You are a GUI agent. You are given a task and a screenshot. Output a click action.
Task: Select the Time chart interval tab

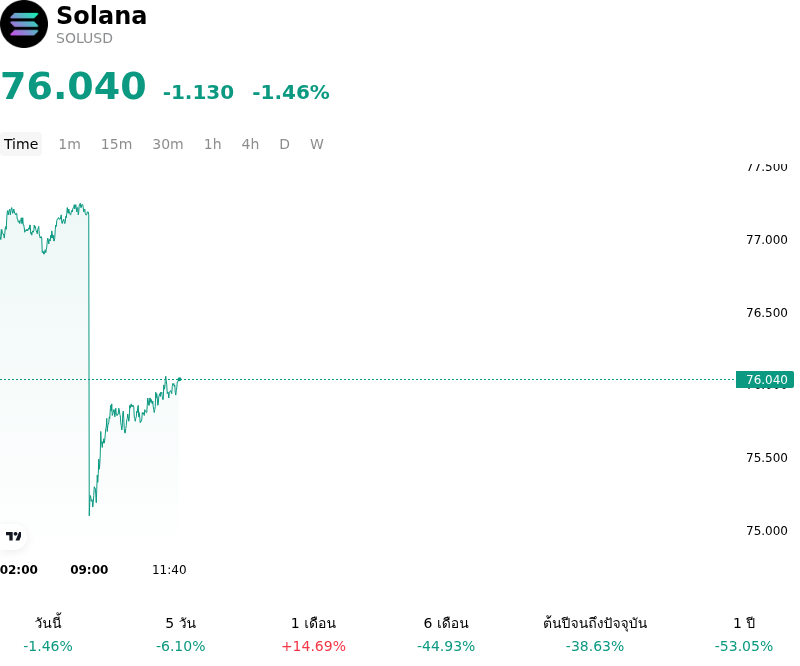21,144
